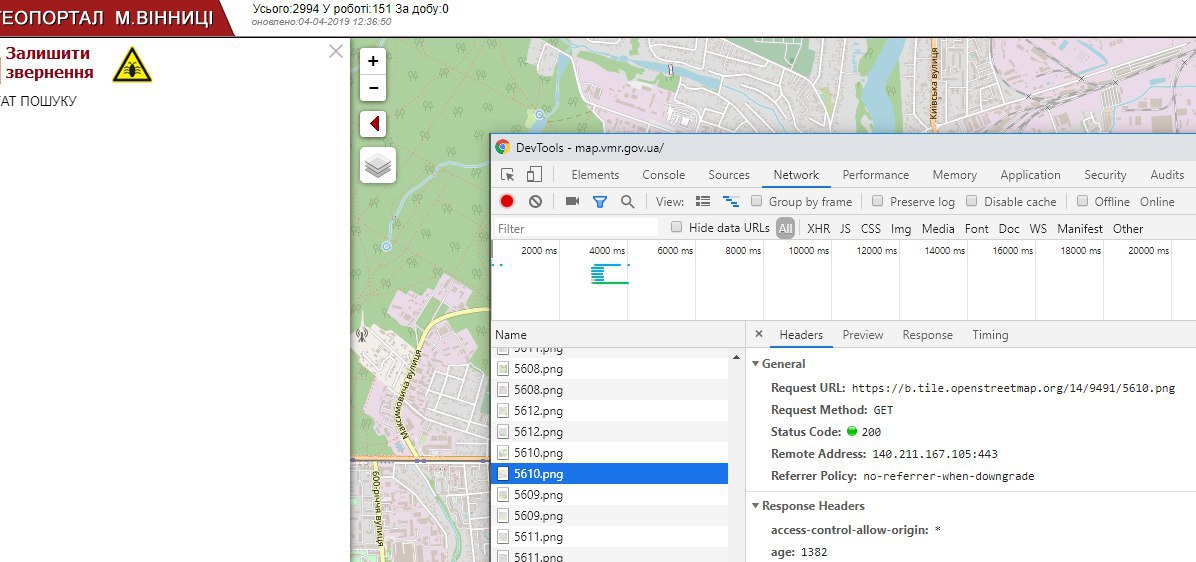This screenshot has height=562, width=1196.
Task: Open the Audits tab
Action: point(1167,175)
